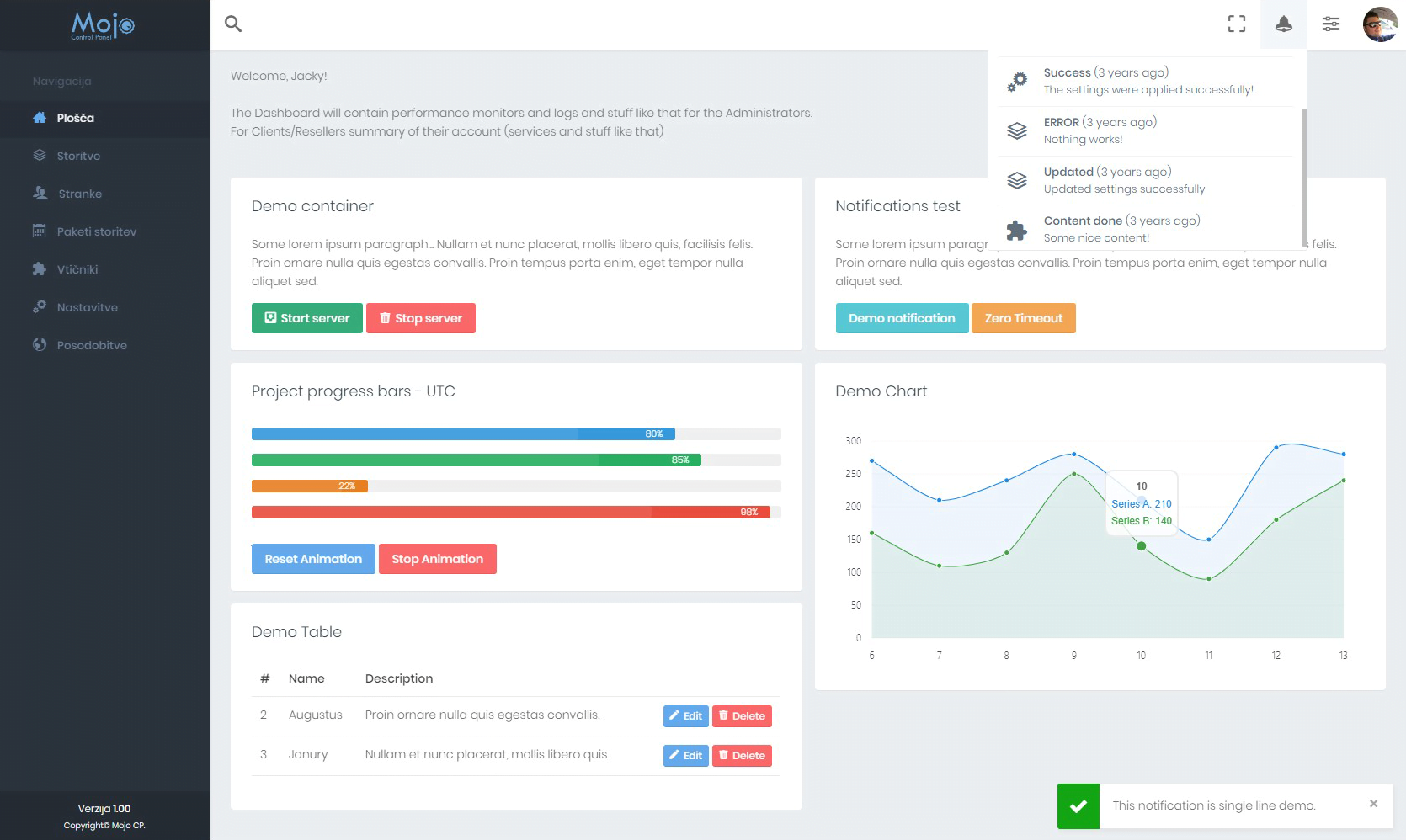Open the search icon in the top bar
This screenshot has height=840, width=1406.
(232, 24)
